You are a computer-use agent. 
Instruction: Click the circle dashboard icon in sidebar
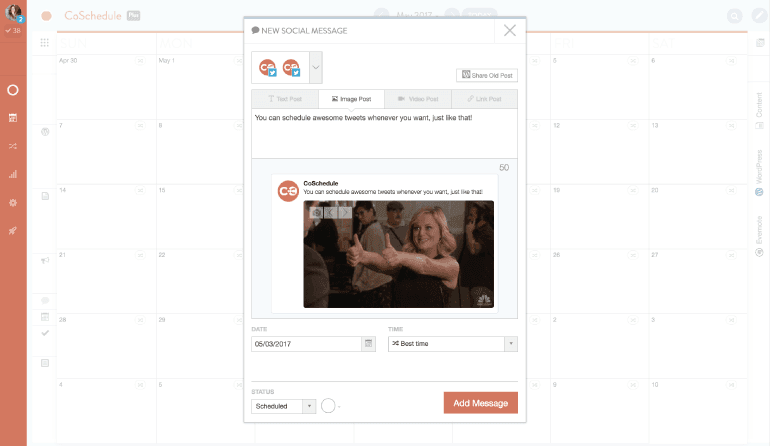point(13,90)
